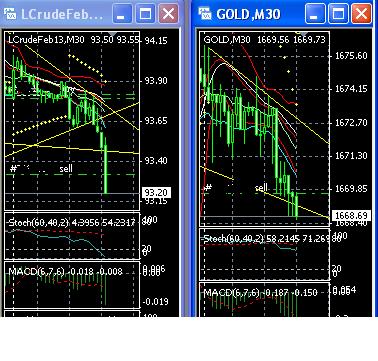Select the GOLD,M30 window title text
This screenshot has height=361, width=378.
tap(248, 14)
